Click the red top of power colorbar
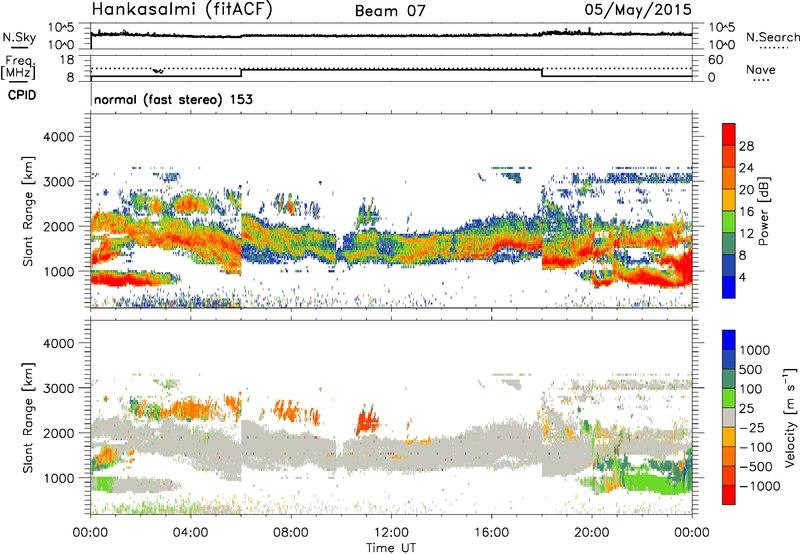 pos(729,134)
